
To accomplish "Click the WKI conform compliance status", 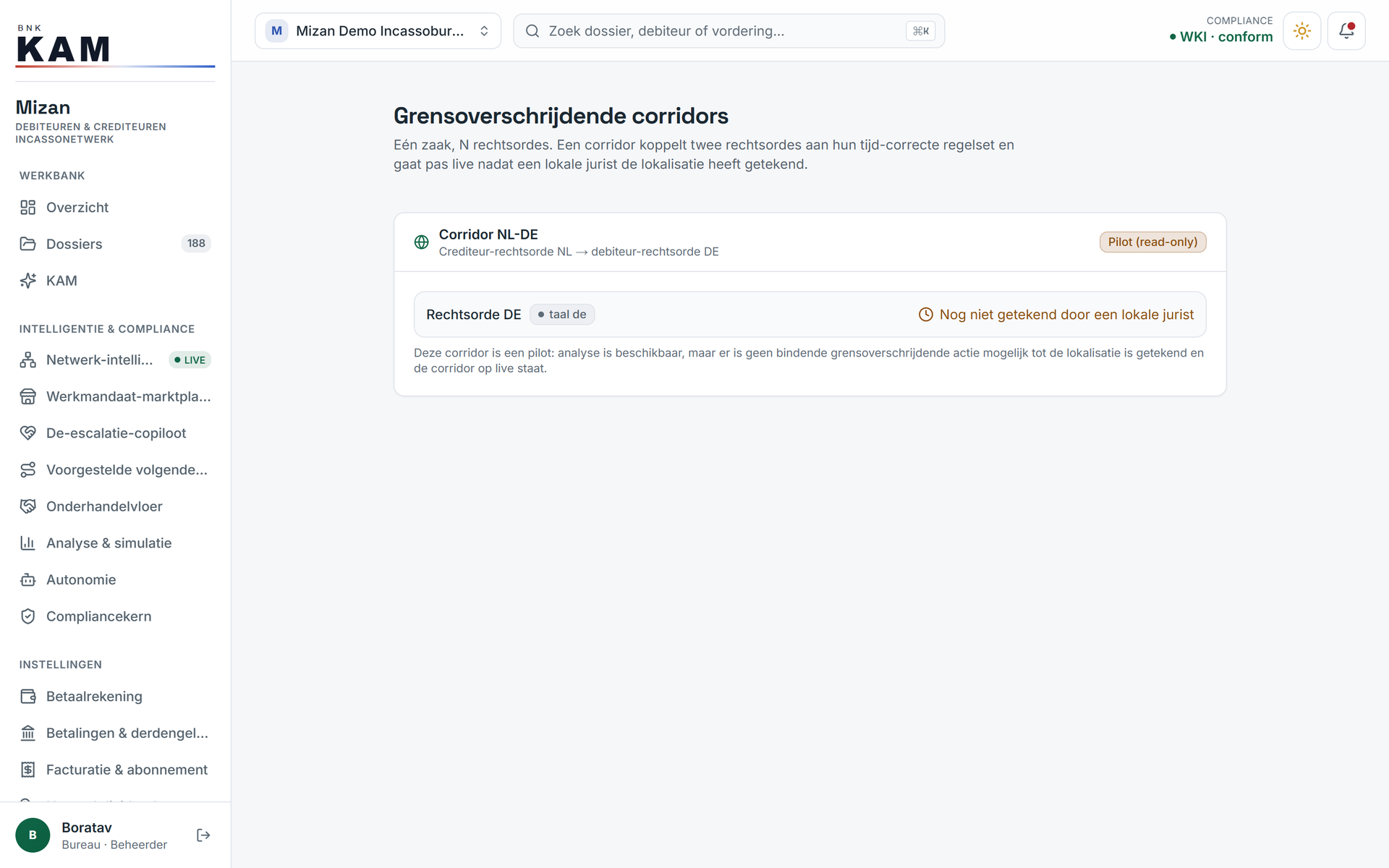I will [1220, 37].
